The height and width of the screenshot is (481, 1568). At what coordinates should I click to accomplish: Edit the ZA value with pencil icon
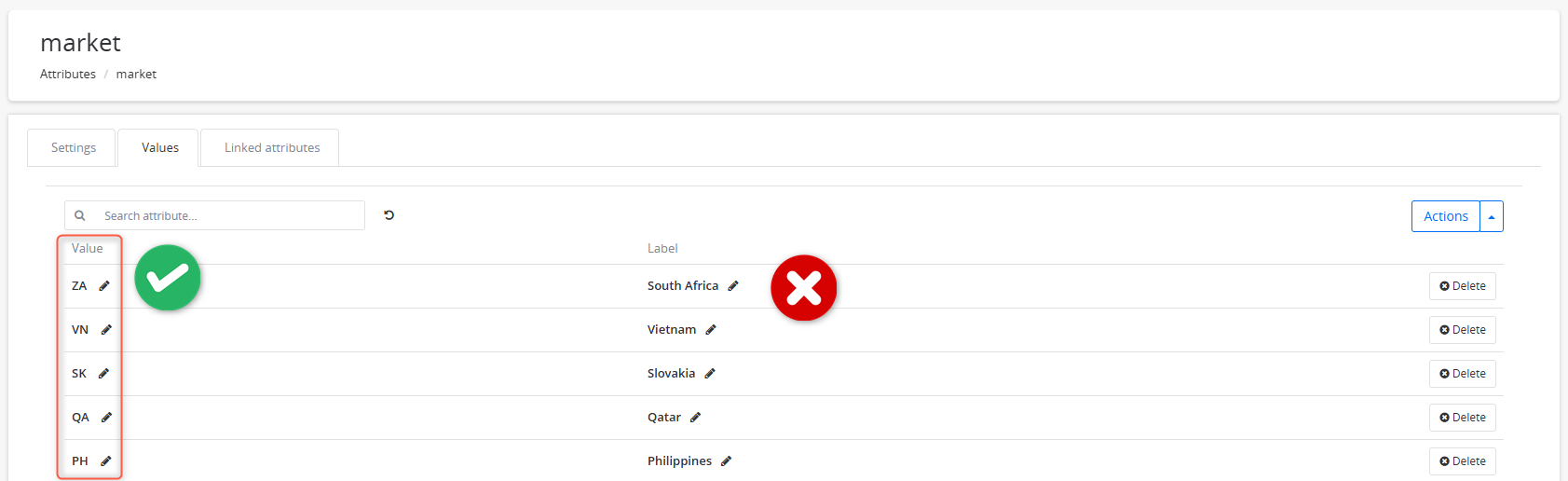pyautogui.click(x=104, y=286)
